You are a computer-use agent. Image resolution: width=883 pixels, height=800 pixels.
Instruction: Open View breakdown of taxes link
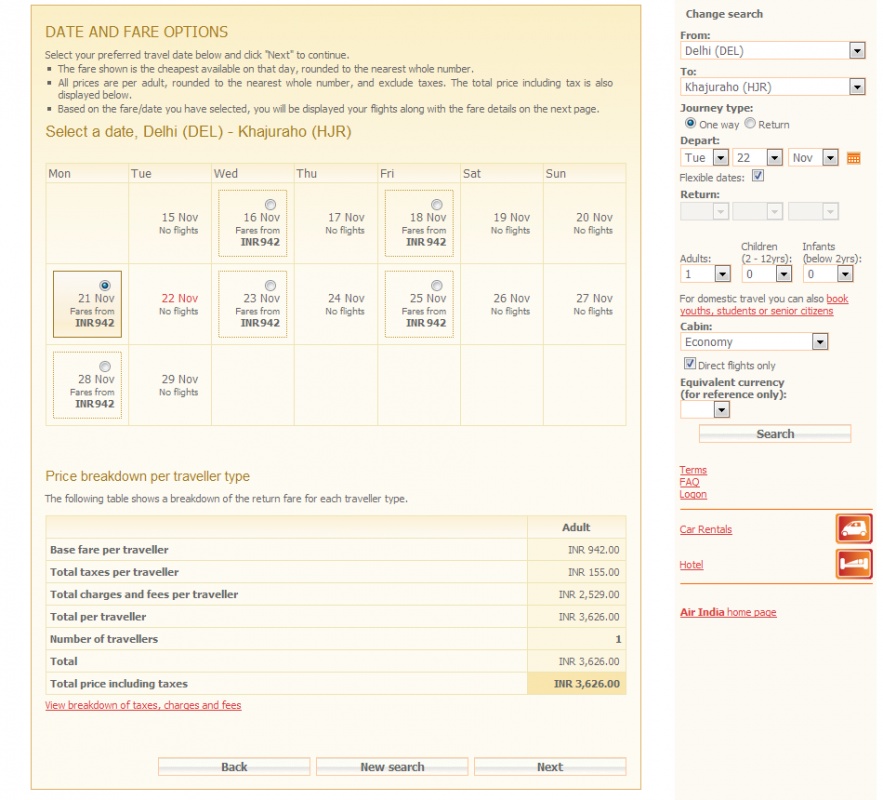[x=143, y=705]
